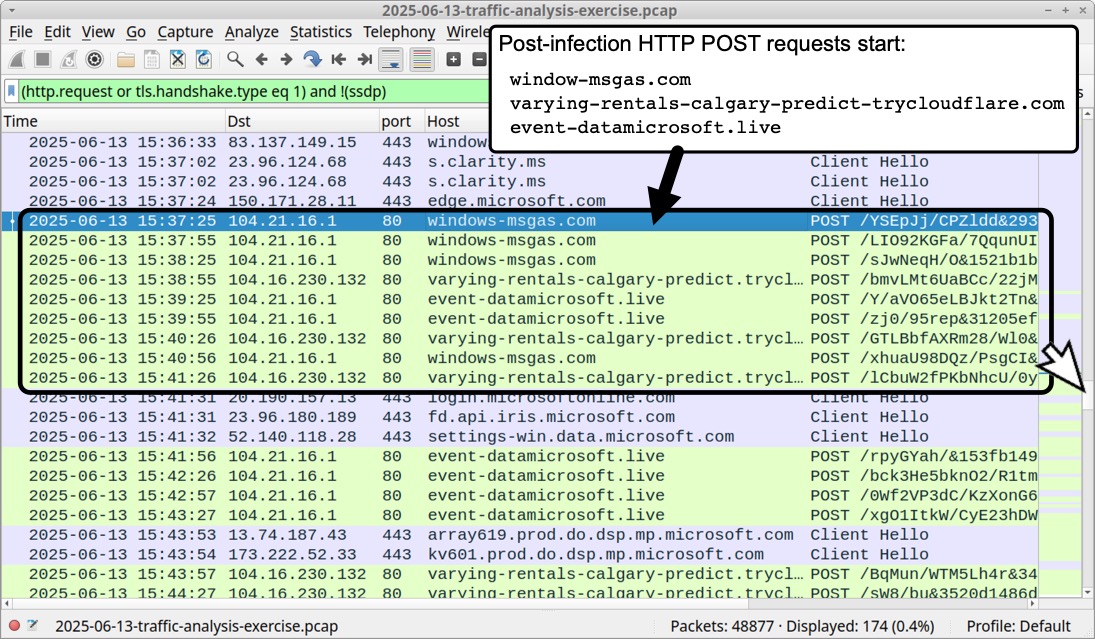
Task: Click the status bar capture file name
Action: coord(196,626)
